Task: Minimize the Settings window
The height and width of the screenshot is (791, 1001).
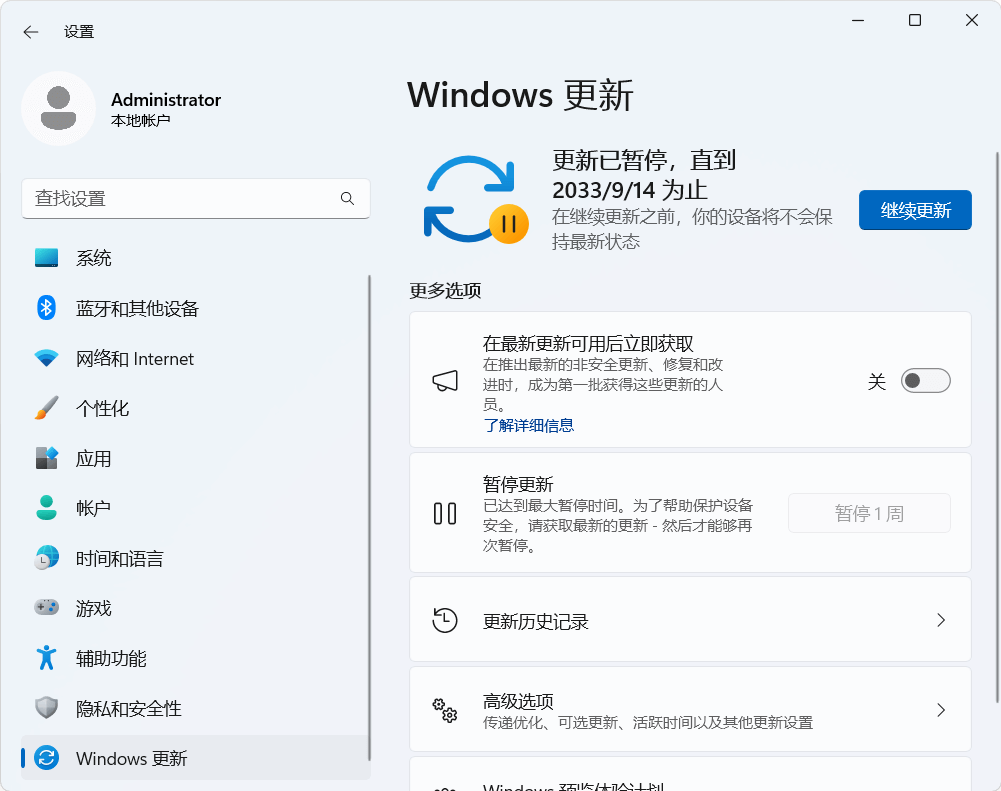Action: pos(858,20)
